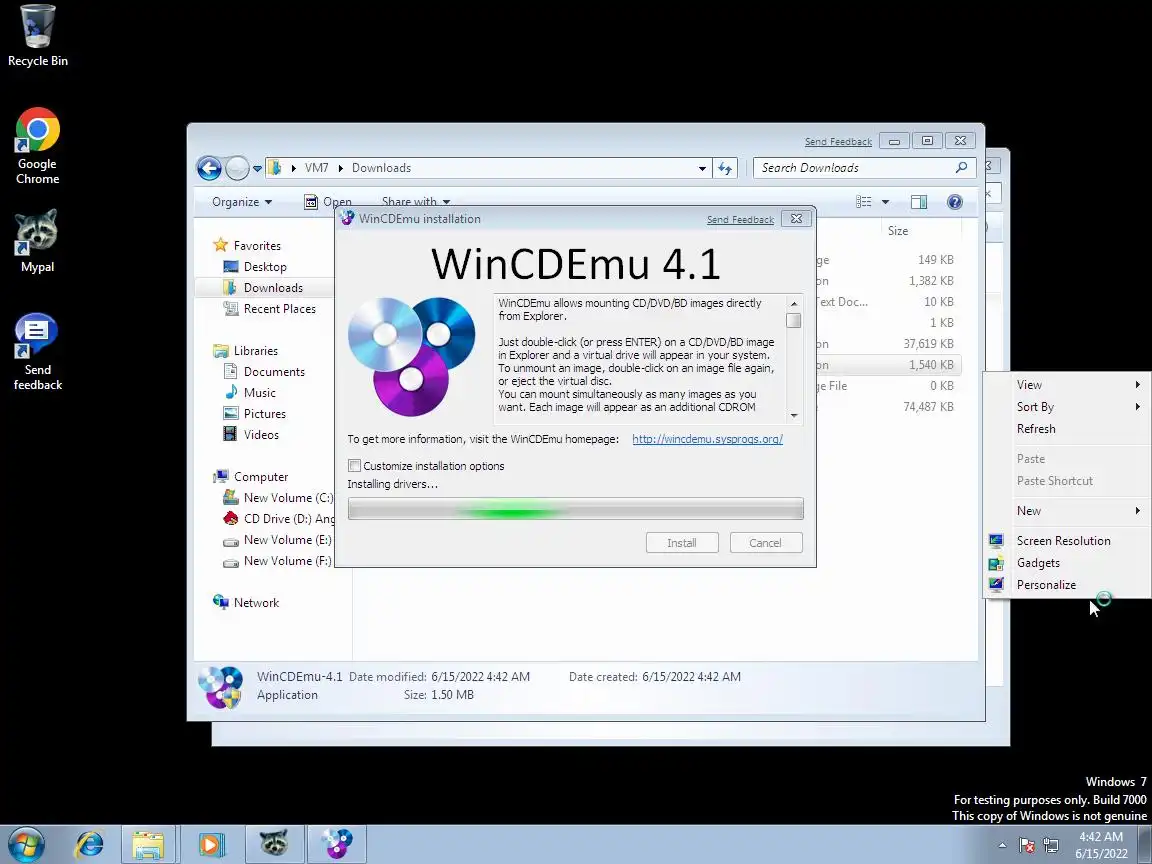The height and width of the screenshot is (864, 1152).
Task: Click the search magnifier in Explorer
Action: (x=961, y=168)
